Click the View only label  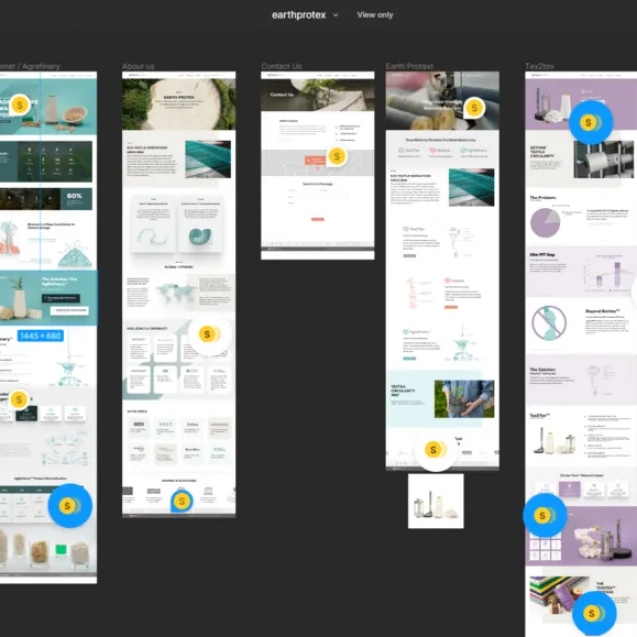[x=375, y=15]
